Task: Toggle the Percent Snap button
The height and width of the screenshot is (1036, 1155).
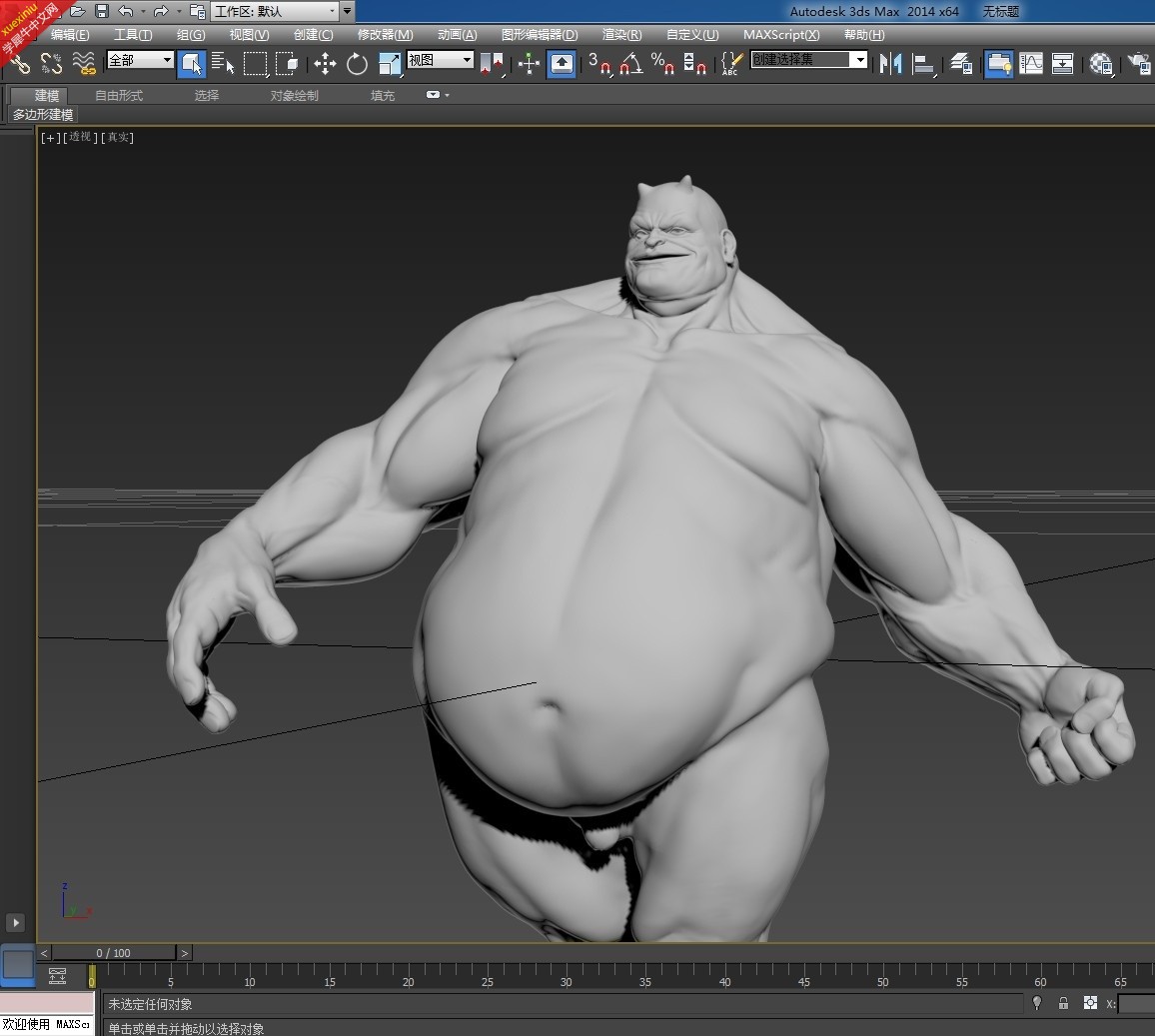Action: (663, 64)
